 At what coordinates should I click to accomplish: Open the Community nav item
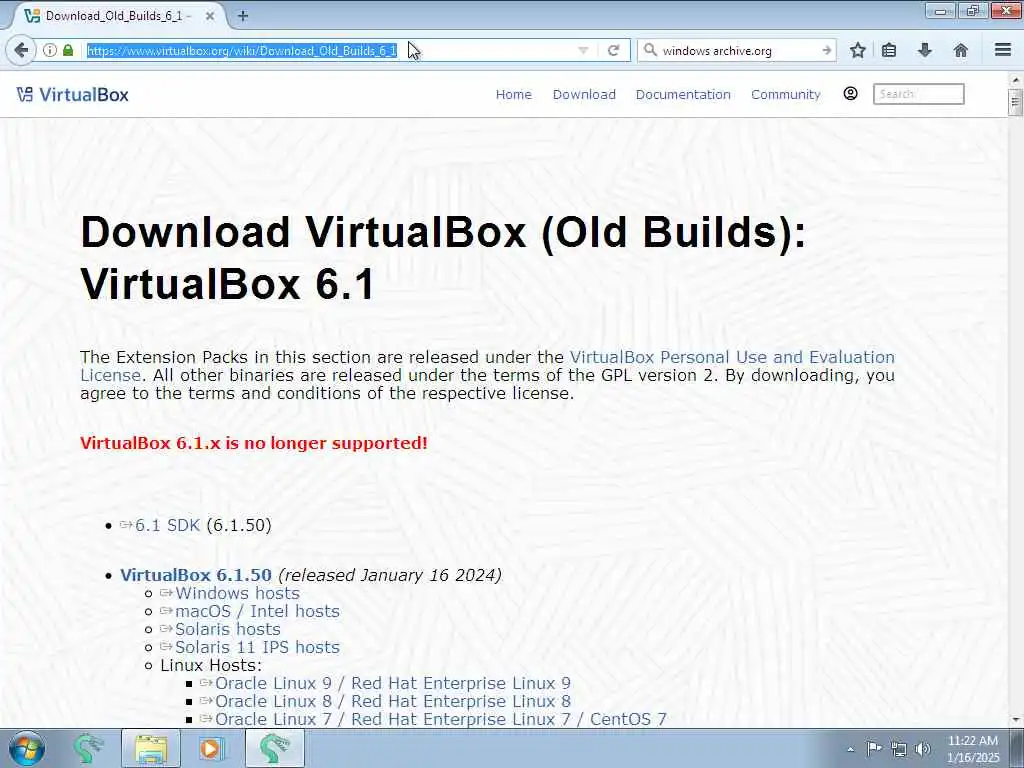786,95
